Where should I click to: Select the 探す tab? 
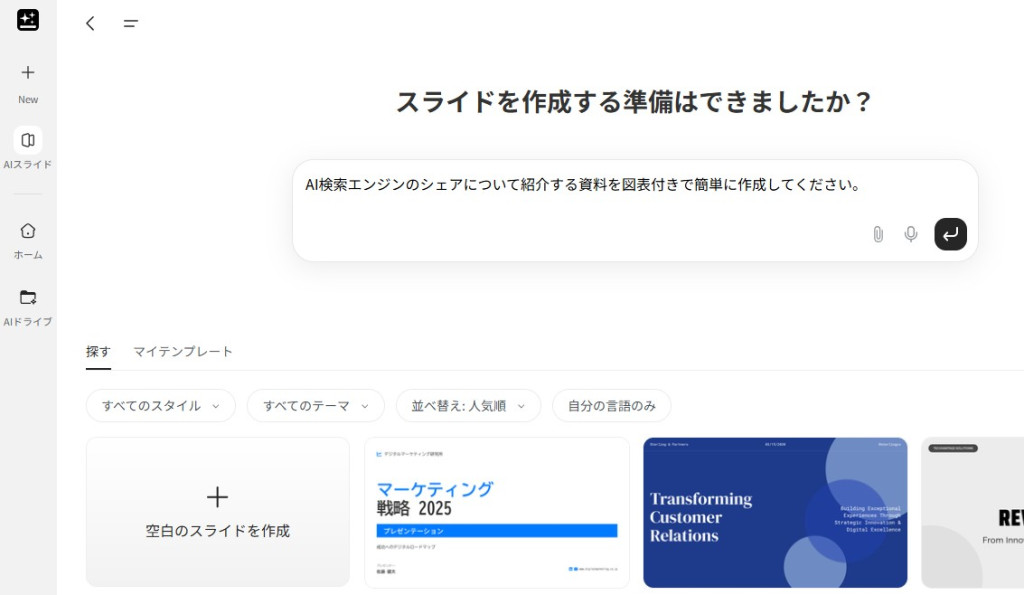click(98, 351)
